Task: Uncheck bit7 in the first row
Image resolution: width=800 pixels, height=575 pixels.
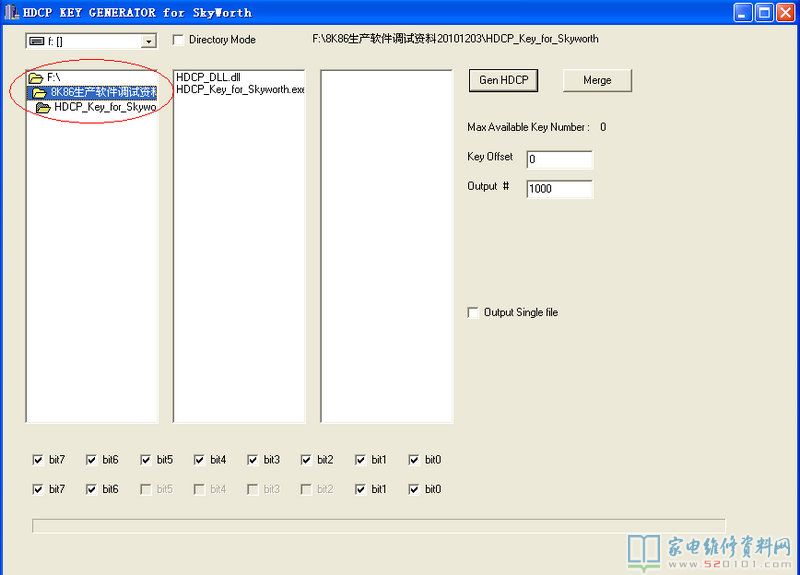Action: pyautogui.click(x=38, y=460)
